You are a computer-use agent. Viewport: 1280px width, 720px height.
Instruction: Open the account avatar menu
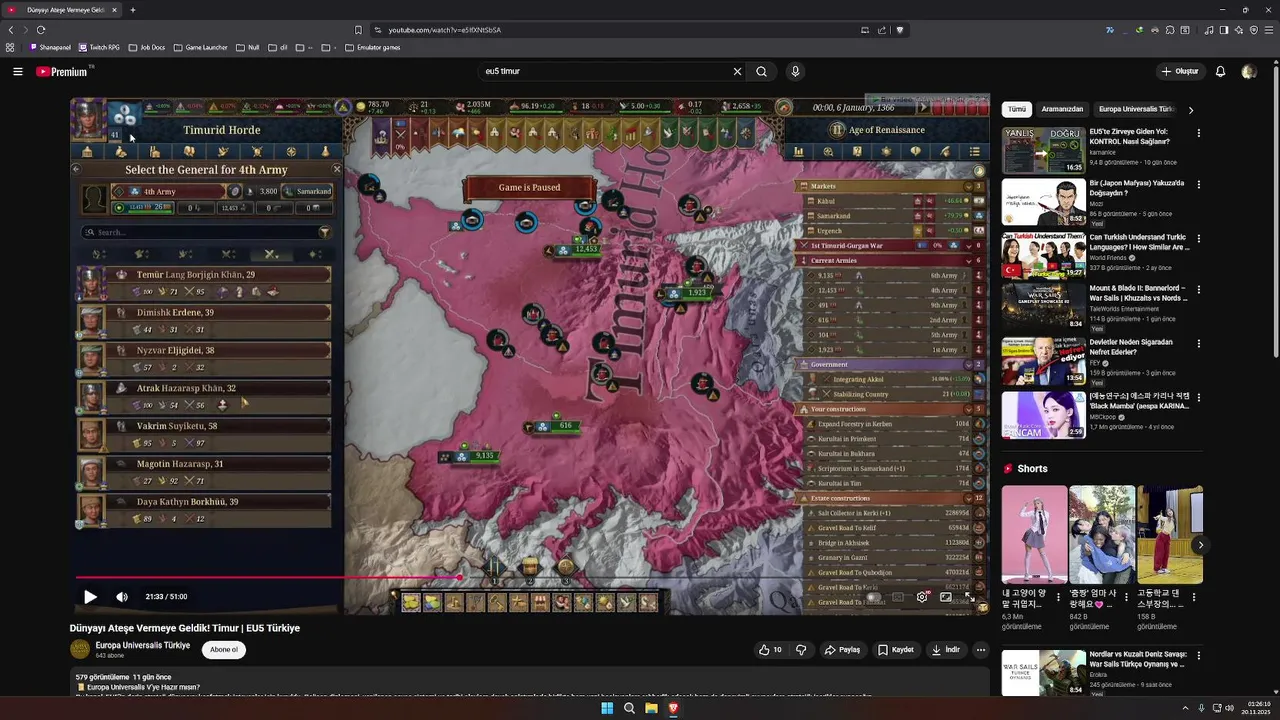tap(1249, 72)
